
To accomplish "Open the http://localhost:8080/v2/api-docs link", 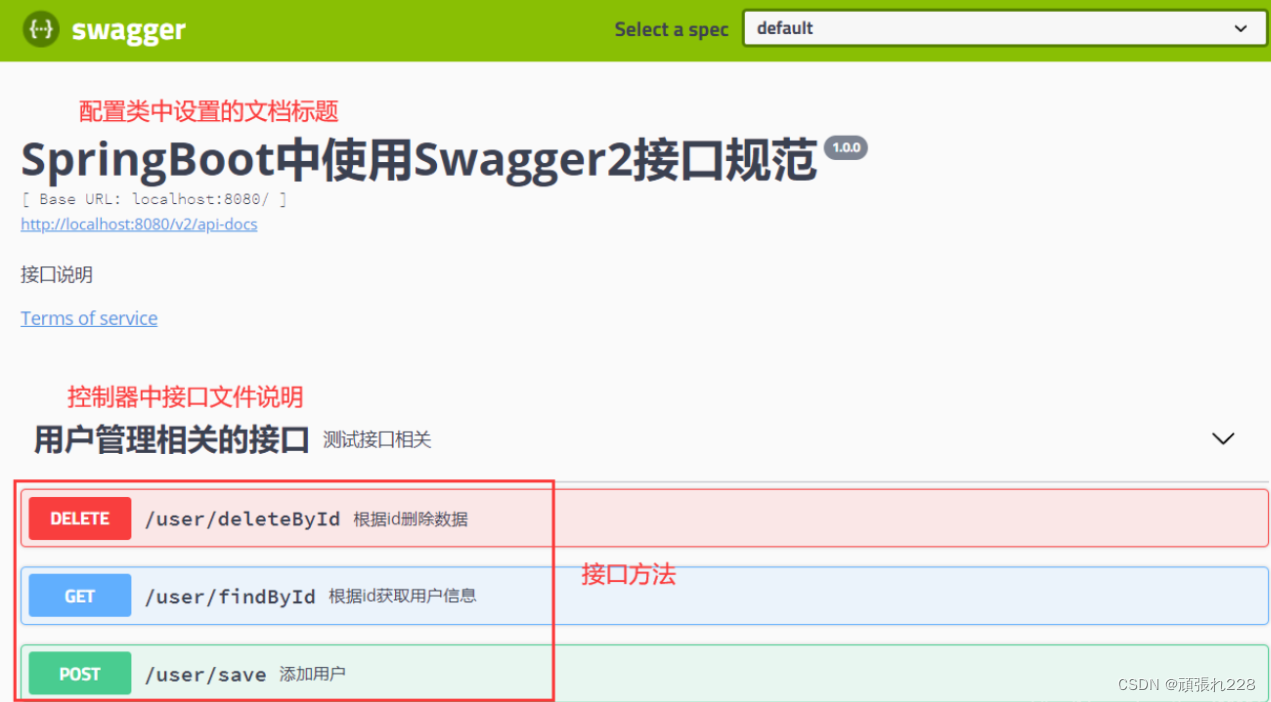I will pyautogui.click(x=138, y=224).
